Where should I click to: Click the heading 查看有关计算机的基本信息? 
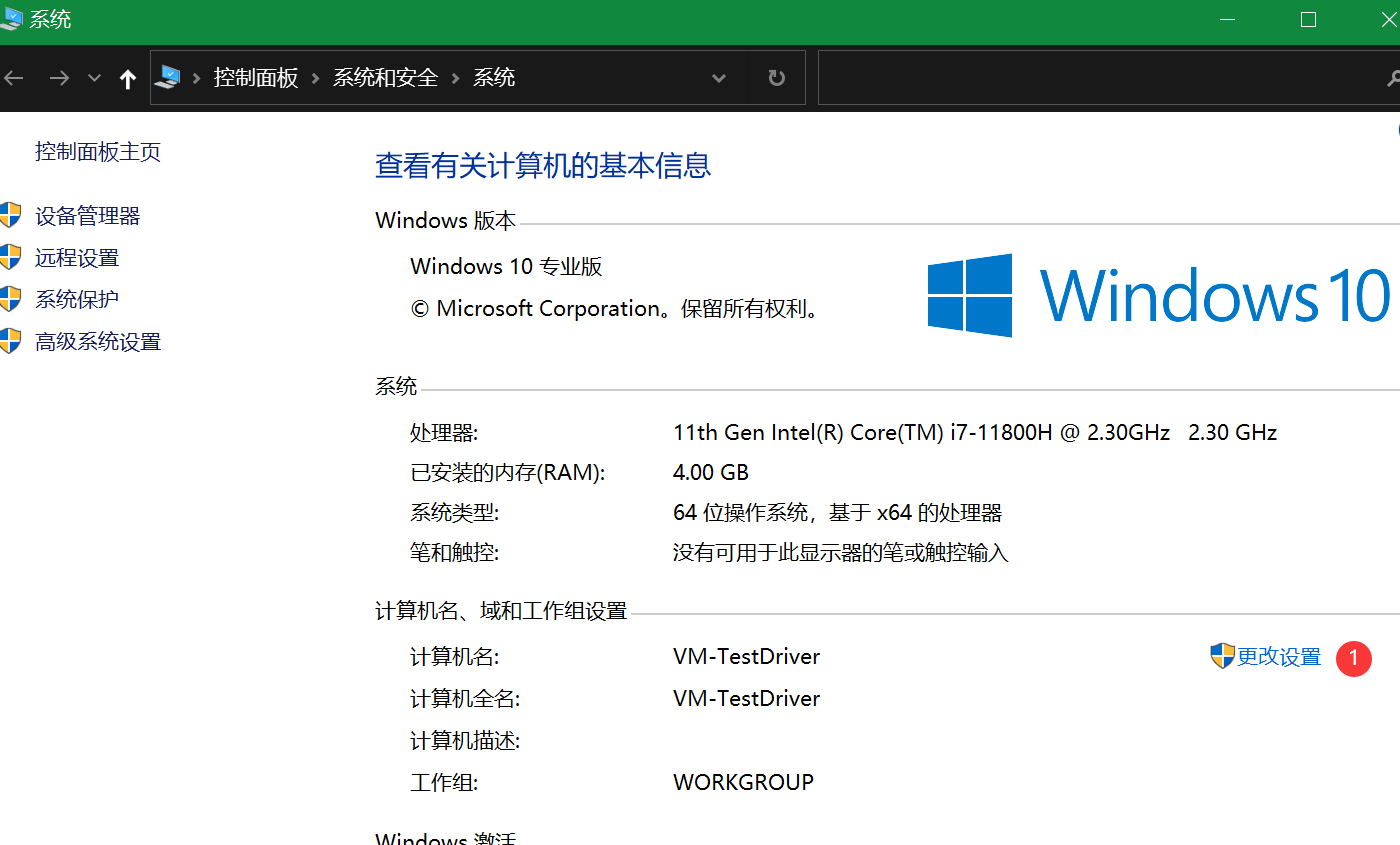pyautogui.click(x=543, y=165)
